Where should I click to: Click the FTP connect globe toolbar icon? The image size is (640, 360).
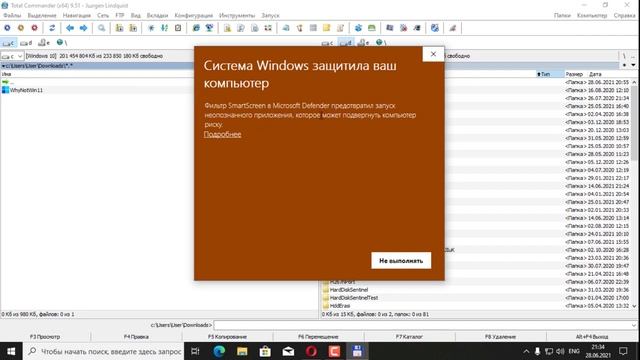pyautogui.click(x=196, y=28)
